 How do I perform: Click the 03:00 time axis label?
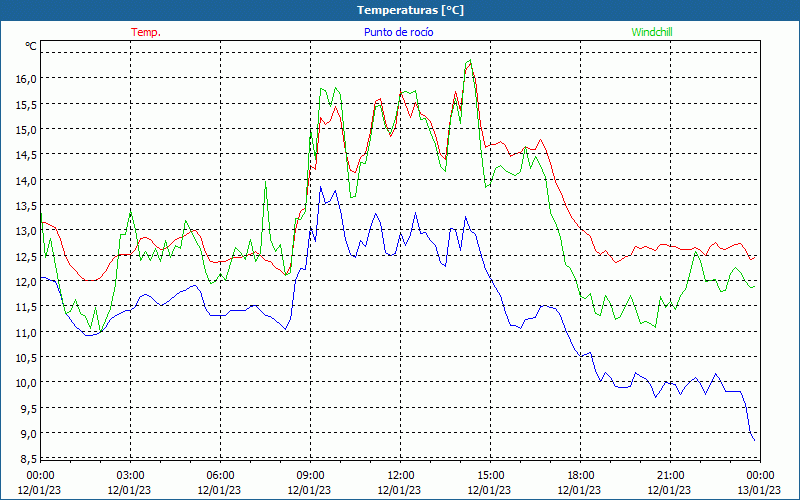point(131,476)
